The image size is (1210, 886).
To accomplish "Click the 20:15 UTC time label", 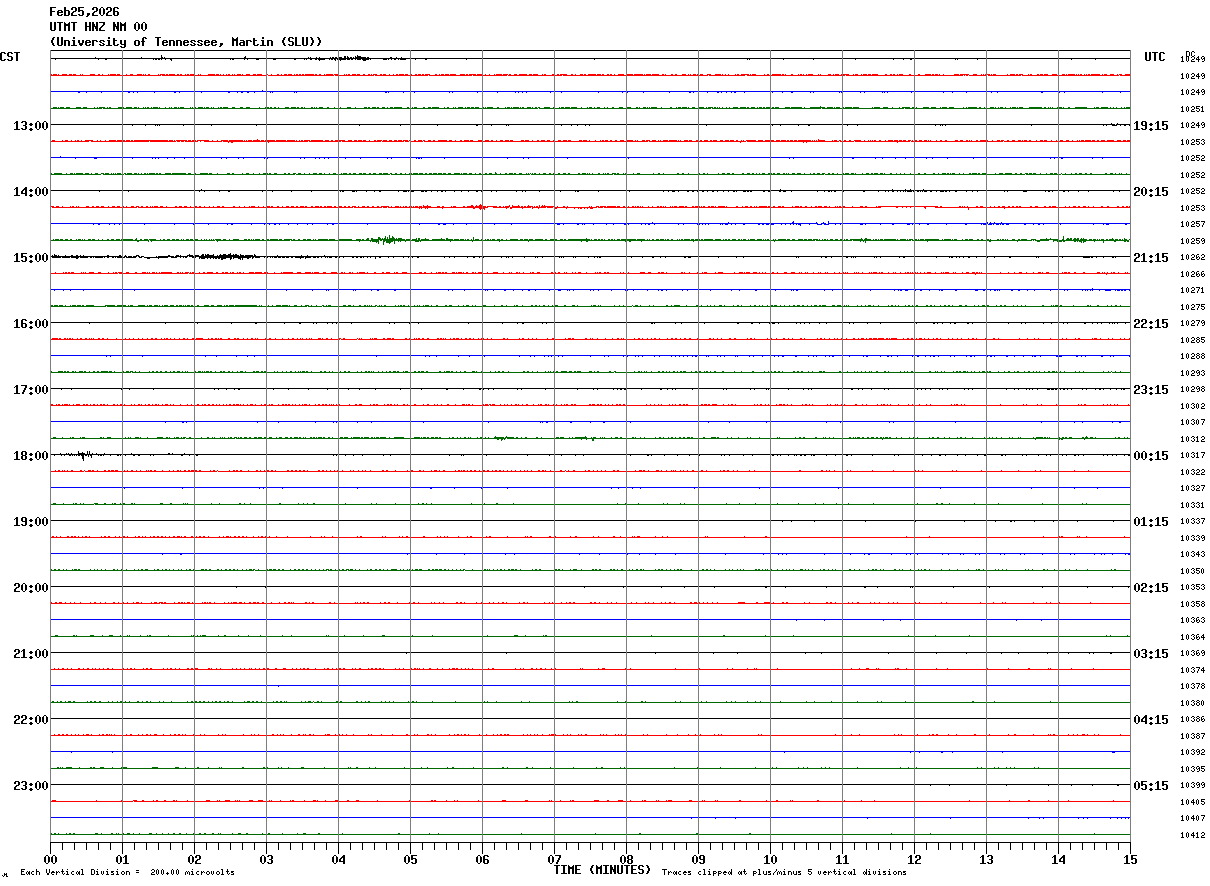I will pyautogui.click(x=1151, y=192).
